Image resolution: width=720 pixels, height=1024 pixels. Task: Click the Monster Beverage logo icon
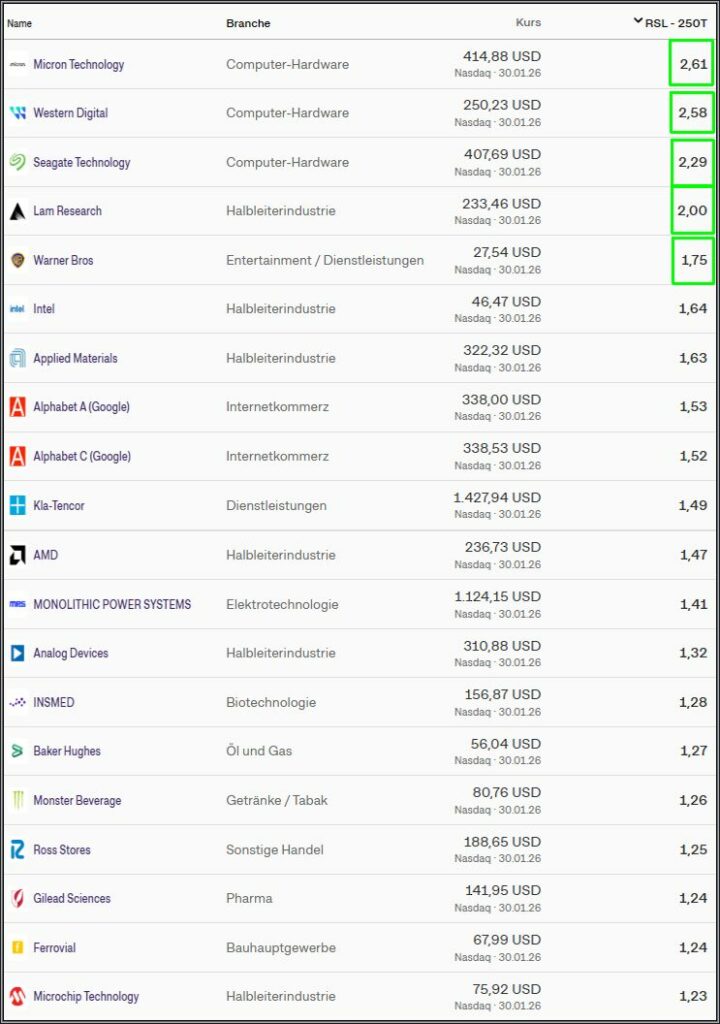17,801
